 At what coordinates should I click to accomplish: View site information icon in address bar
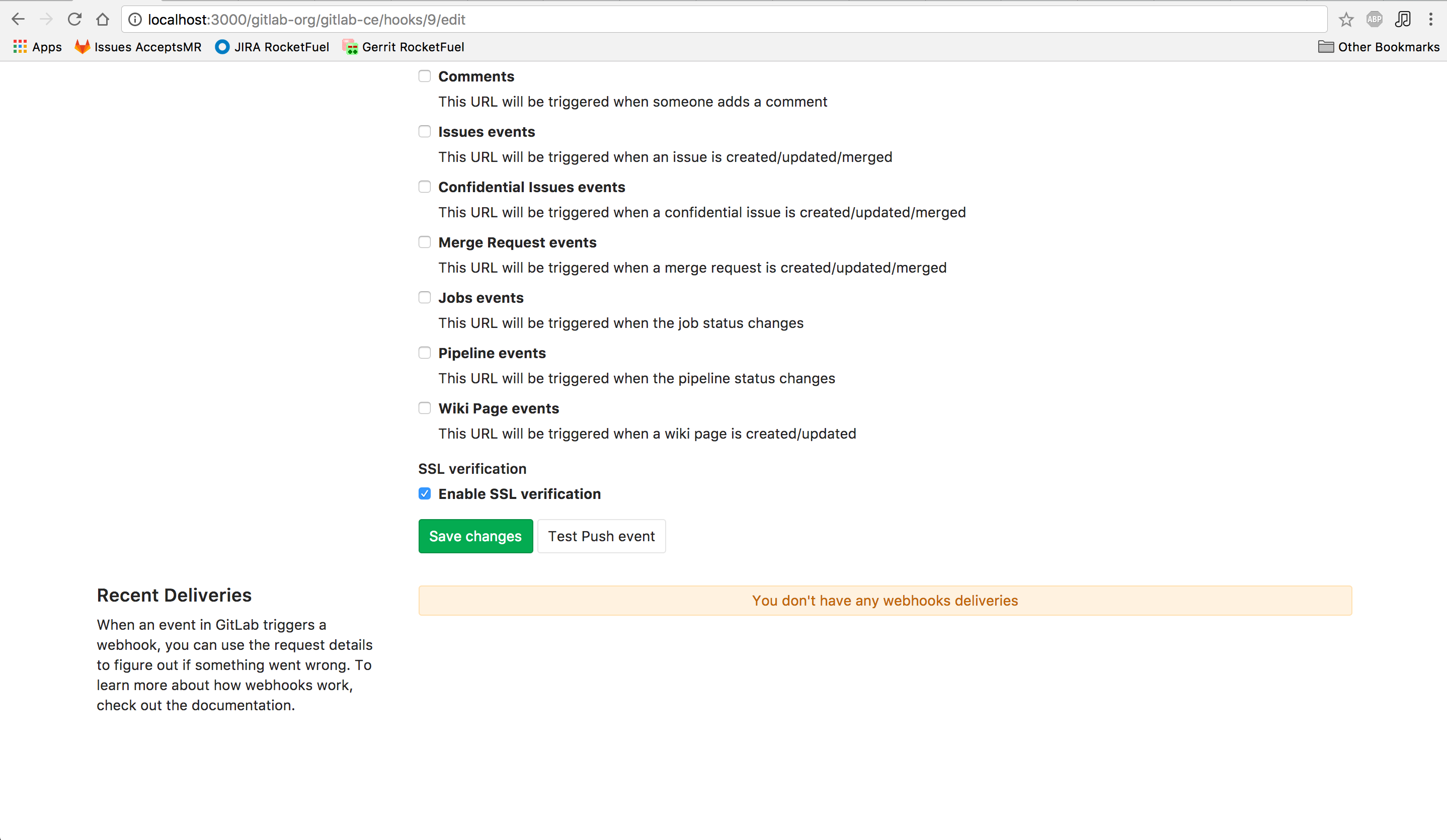[x=135, y=20]
